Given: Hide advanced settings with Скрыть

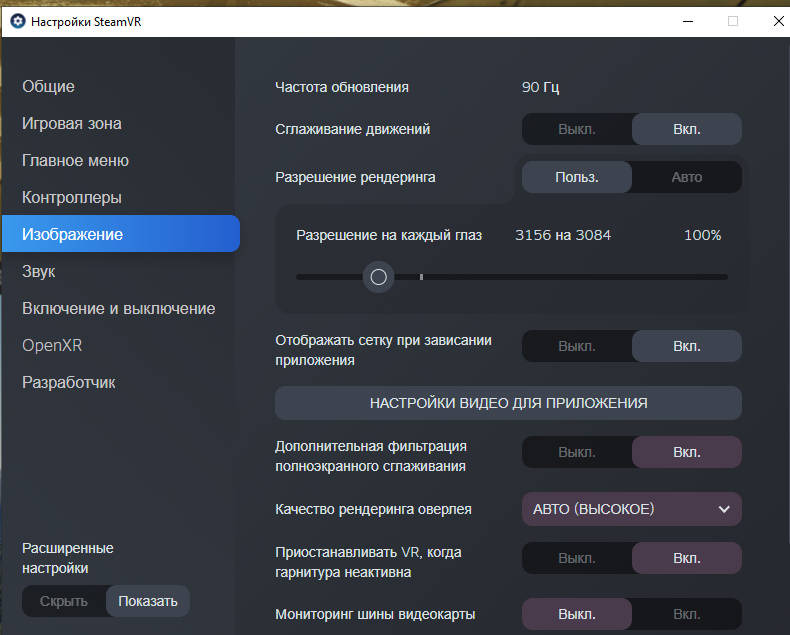Looking at the screenshot, I should coord(64,601).
